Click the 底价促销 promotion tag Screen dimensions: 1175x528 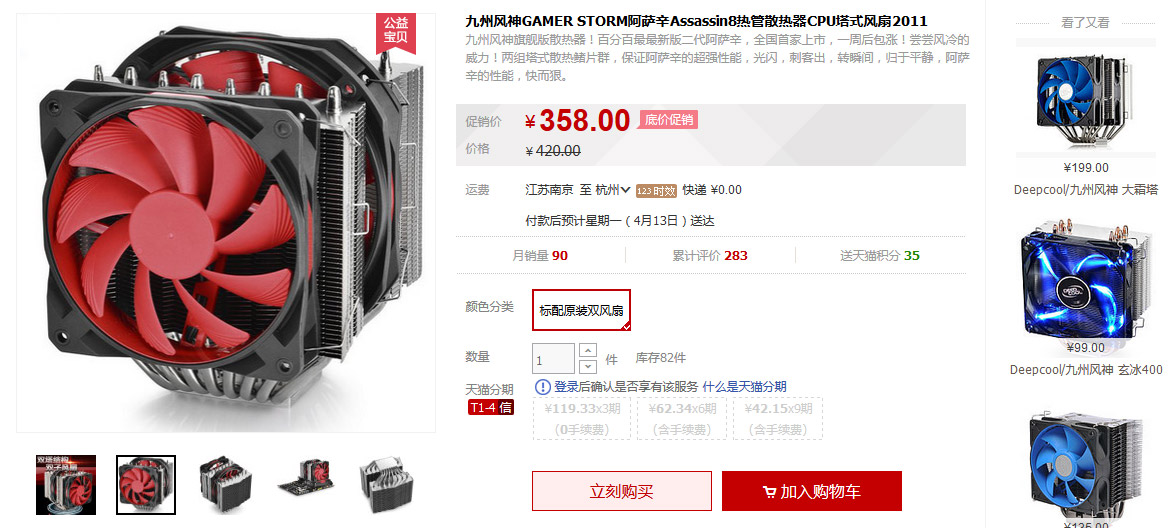pyautogui.click(x=669, y=120)
